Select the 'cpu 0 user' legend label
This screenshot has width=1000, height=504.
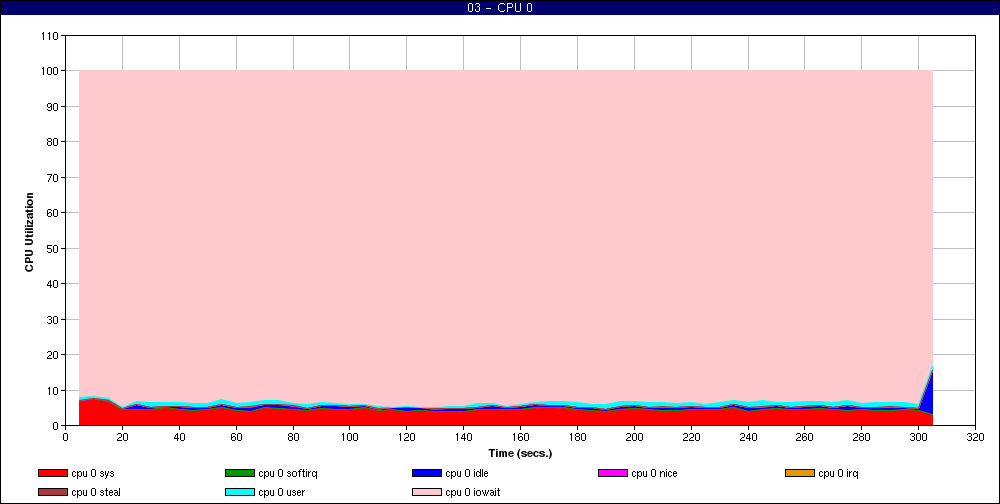(281, 493)
